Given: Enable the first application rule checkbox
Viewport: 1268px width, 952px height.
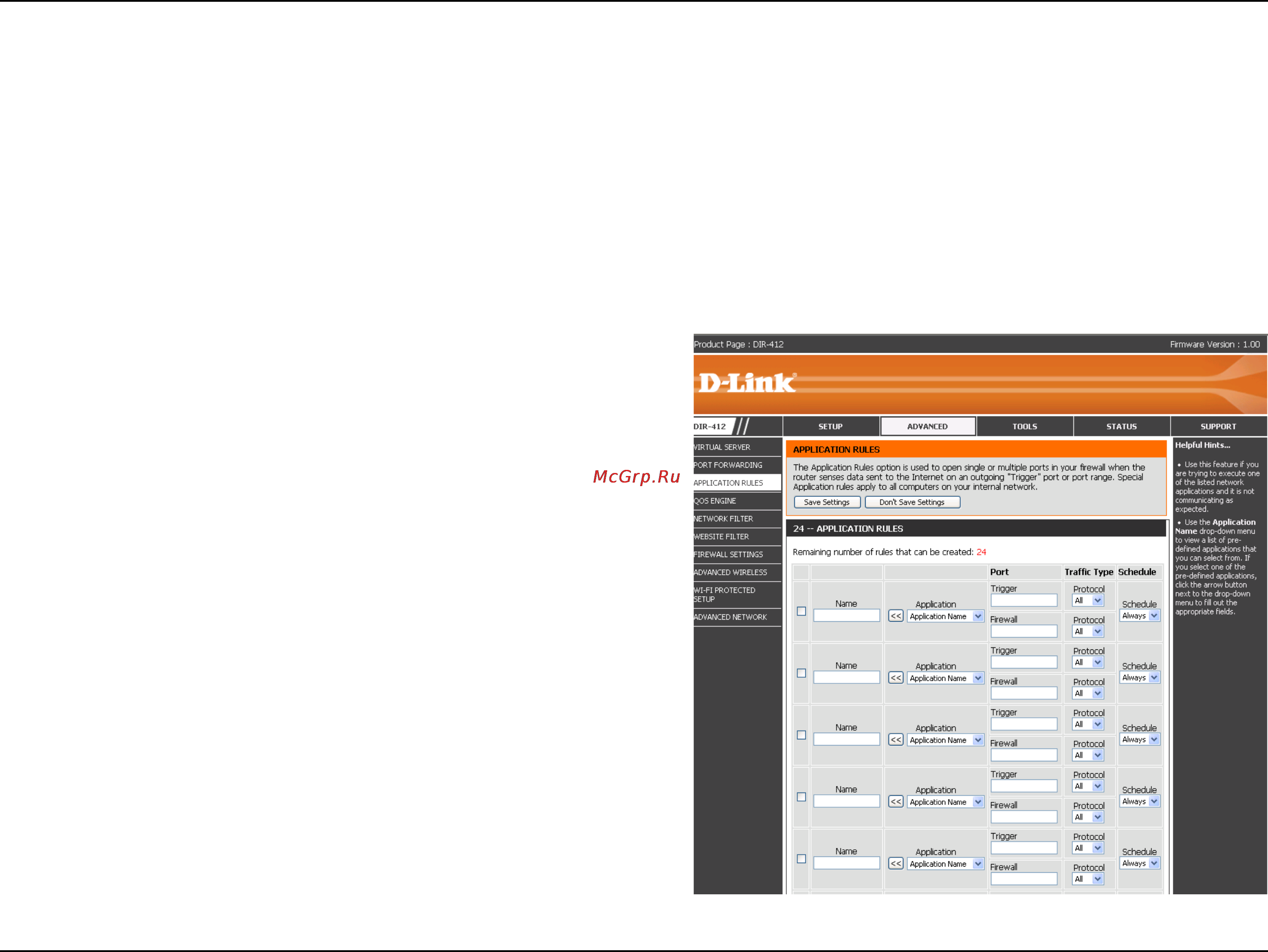Looking at the screenshot, I should 801,612.
